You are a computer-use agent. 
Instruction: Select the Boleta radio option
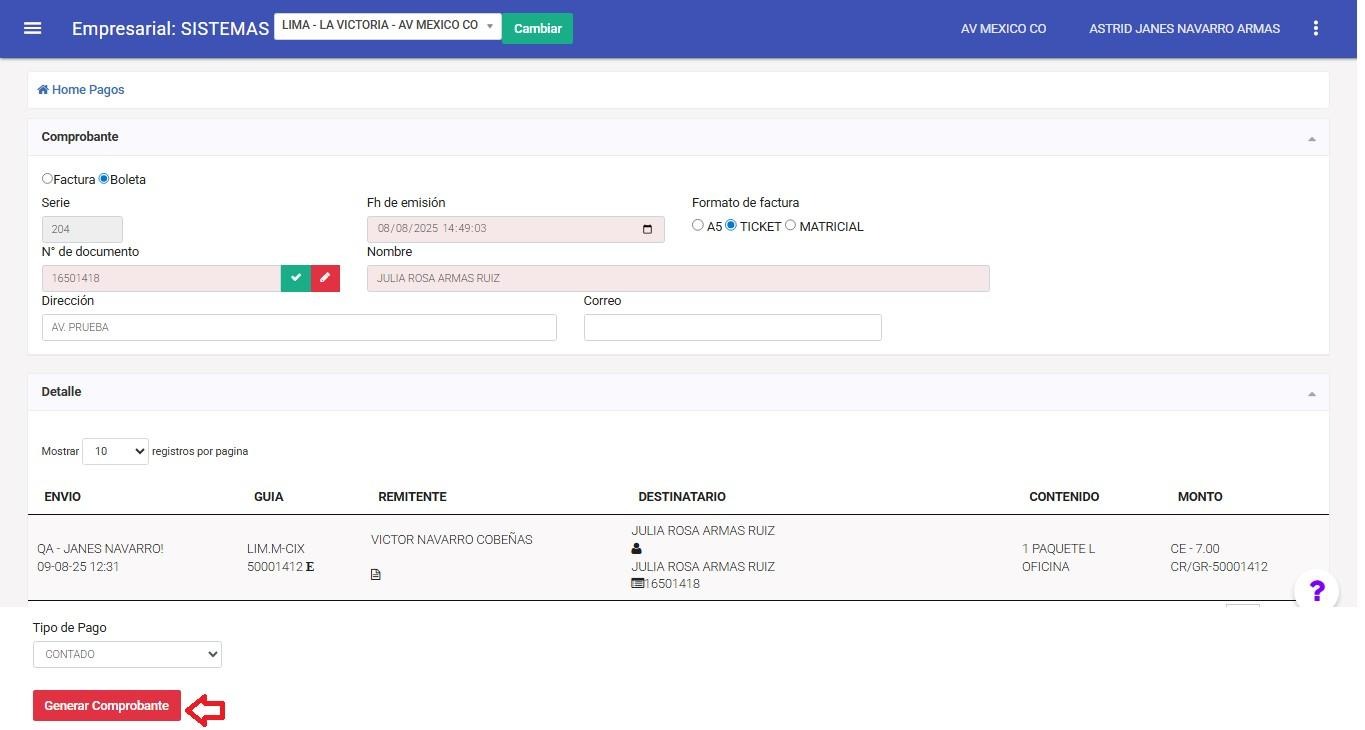click(x=104, y=179)
